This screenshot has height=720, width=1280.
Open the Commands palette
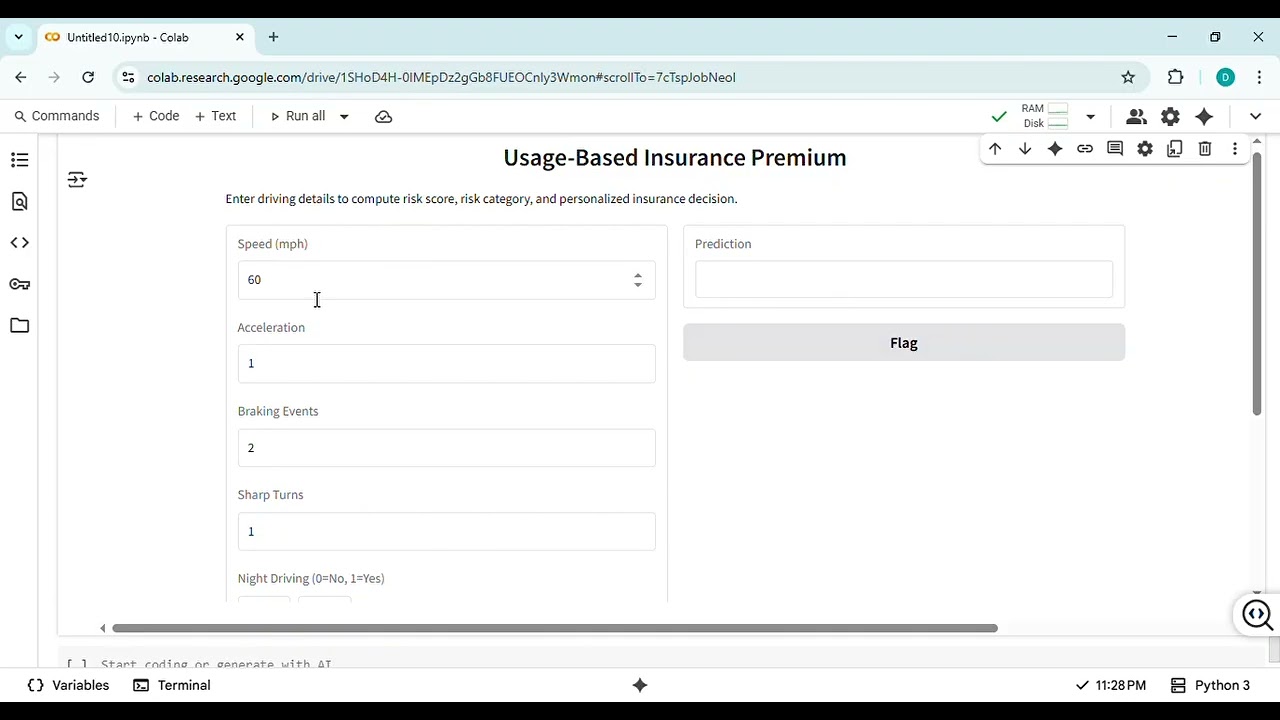tap(56, 116)
